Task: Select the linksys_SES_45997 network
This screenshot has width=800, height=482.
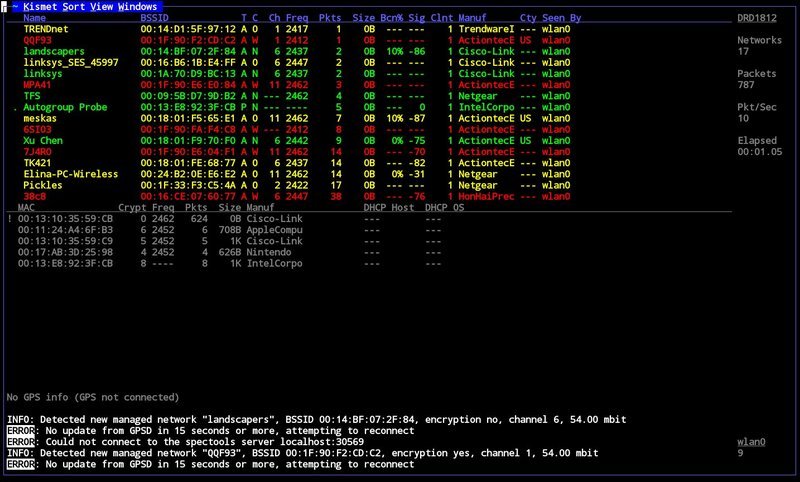Action: [297, 63]
